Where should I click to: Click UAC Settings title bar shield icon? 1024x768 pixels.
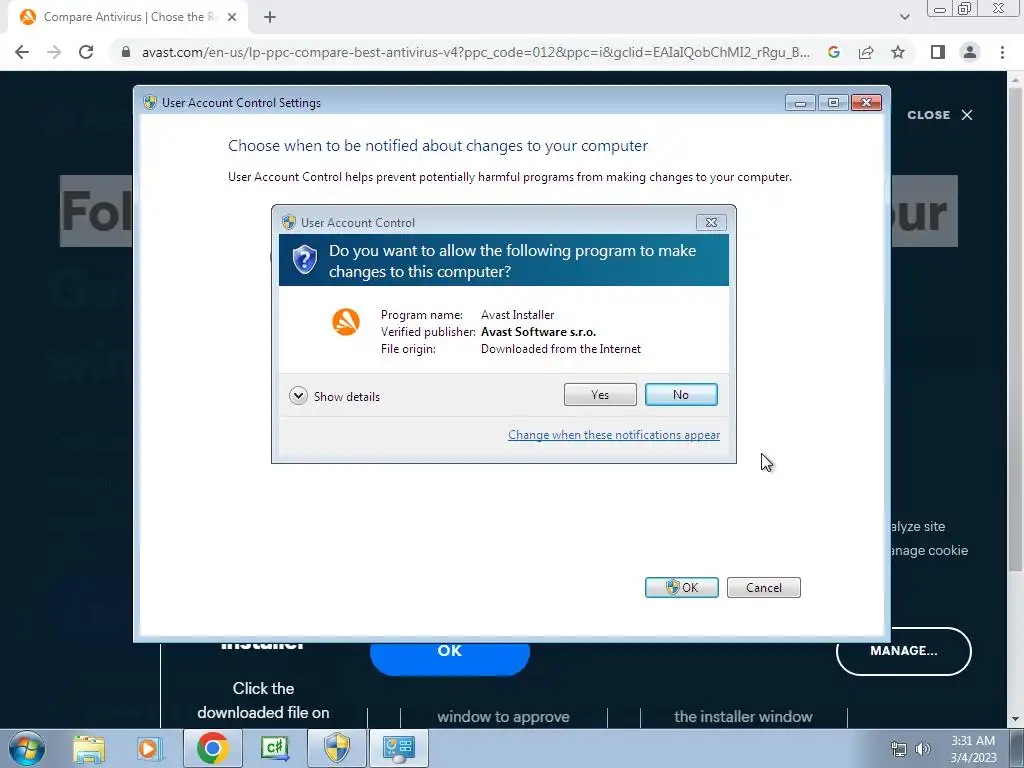(x=150, y=103)
